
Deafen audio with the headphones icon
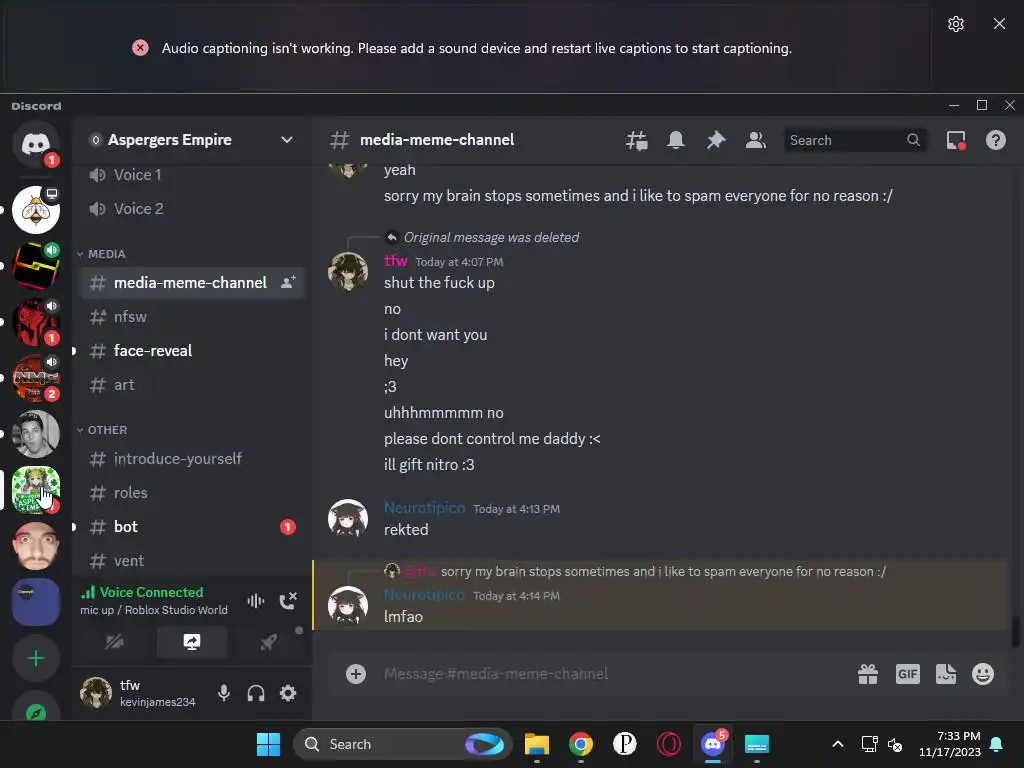256,693
